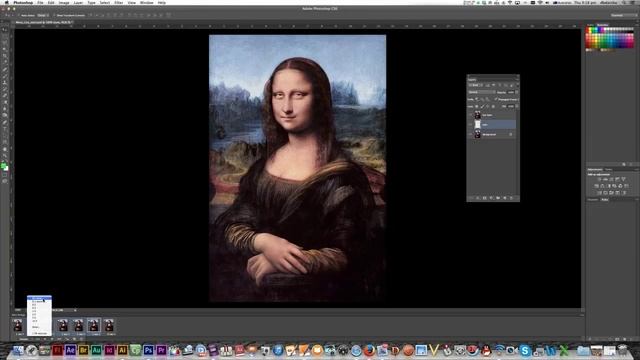This screenshot has height=360, width=640.
Task: Select the Eyedropper tool
Action: coord(6,62)
